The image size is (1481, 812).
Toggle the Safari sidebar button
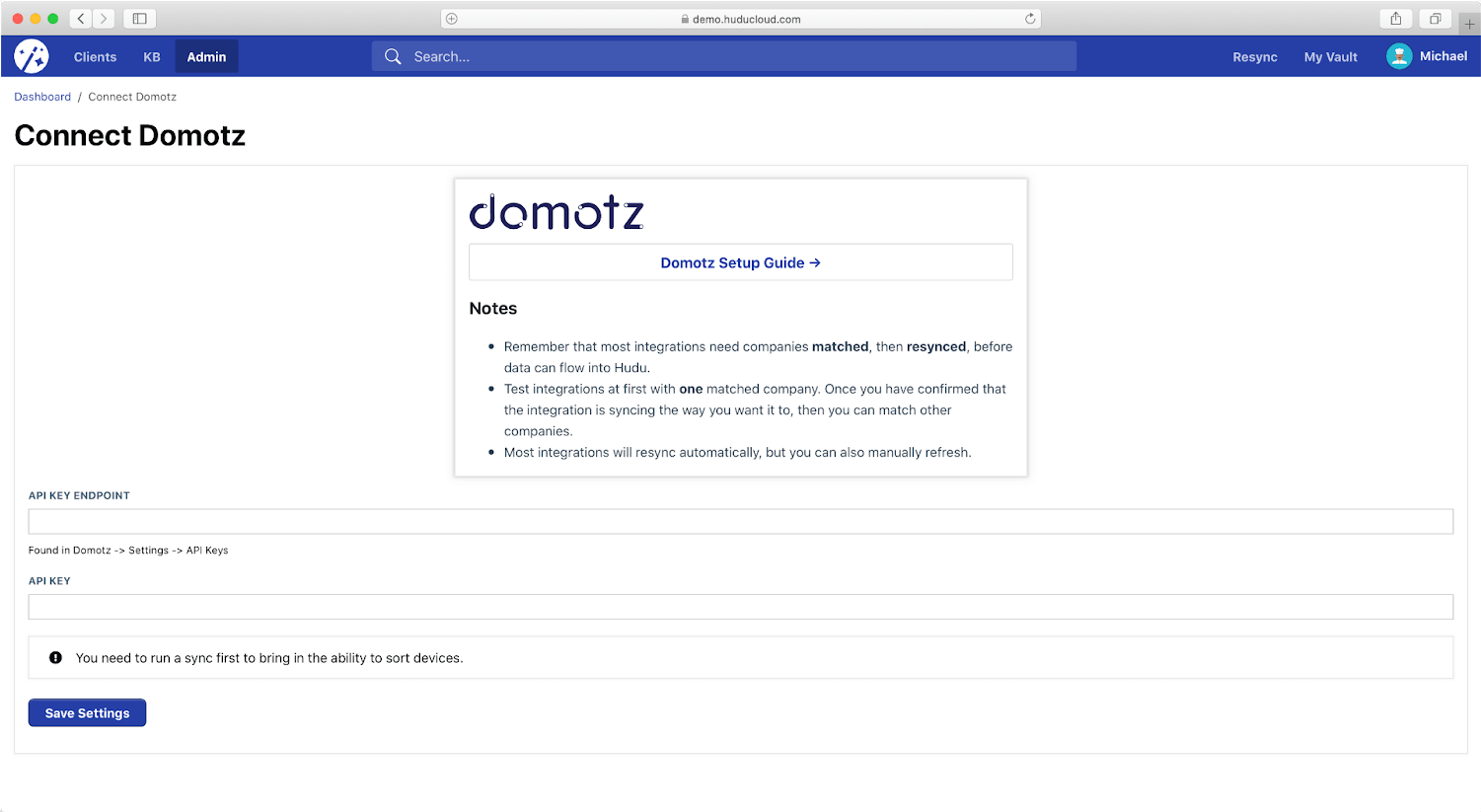click(140, 19)
